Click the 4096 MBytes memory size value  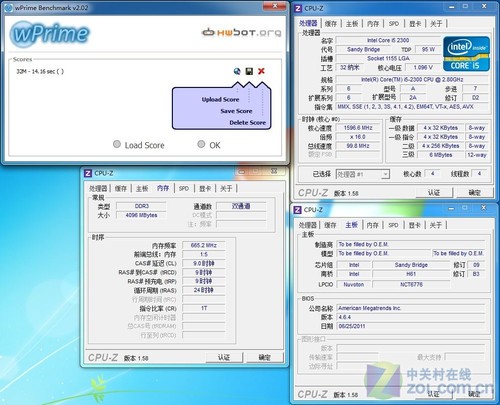click(141, 215)
